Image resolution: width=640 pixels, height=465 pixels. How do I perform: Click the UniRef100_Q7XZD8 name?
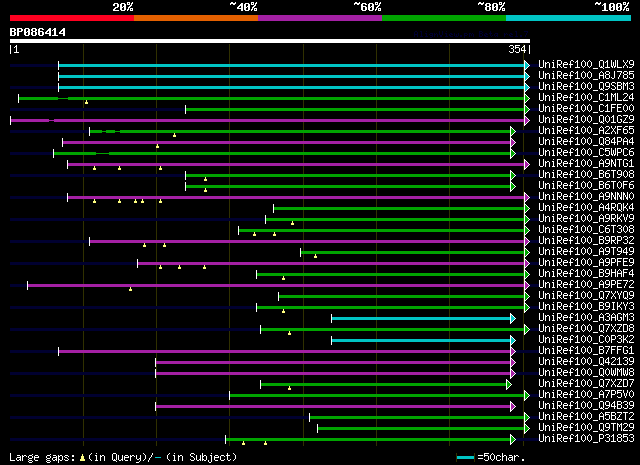click(x=586, y=329)
